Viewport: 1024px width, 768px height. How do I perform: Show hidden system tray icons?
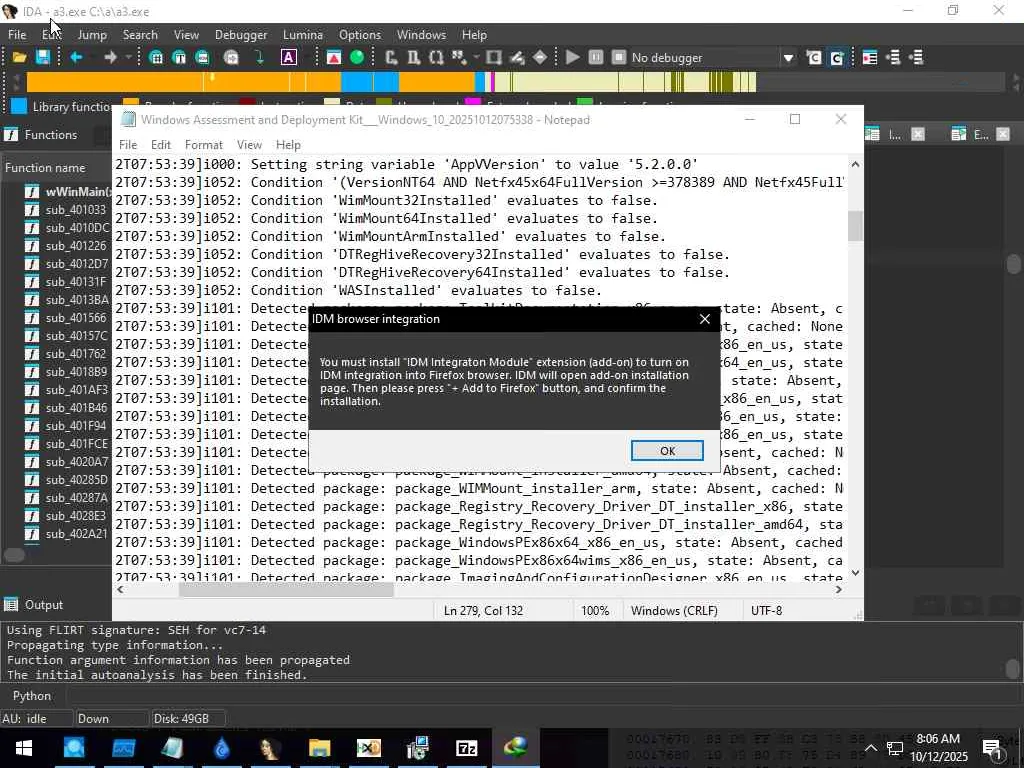tap(871, 748)
